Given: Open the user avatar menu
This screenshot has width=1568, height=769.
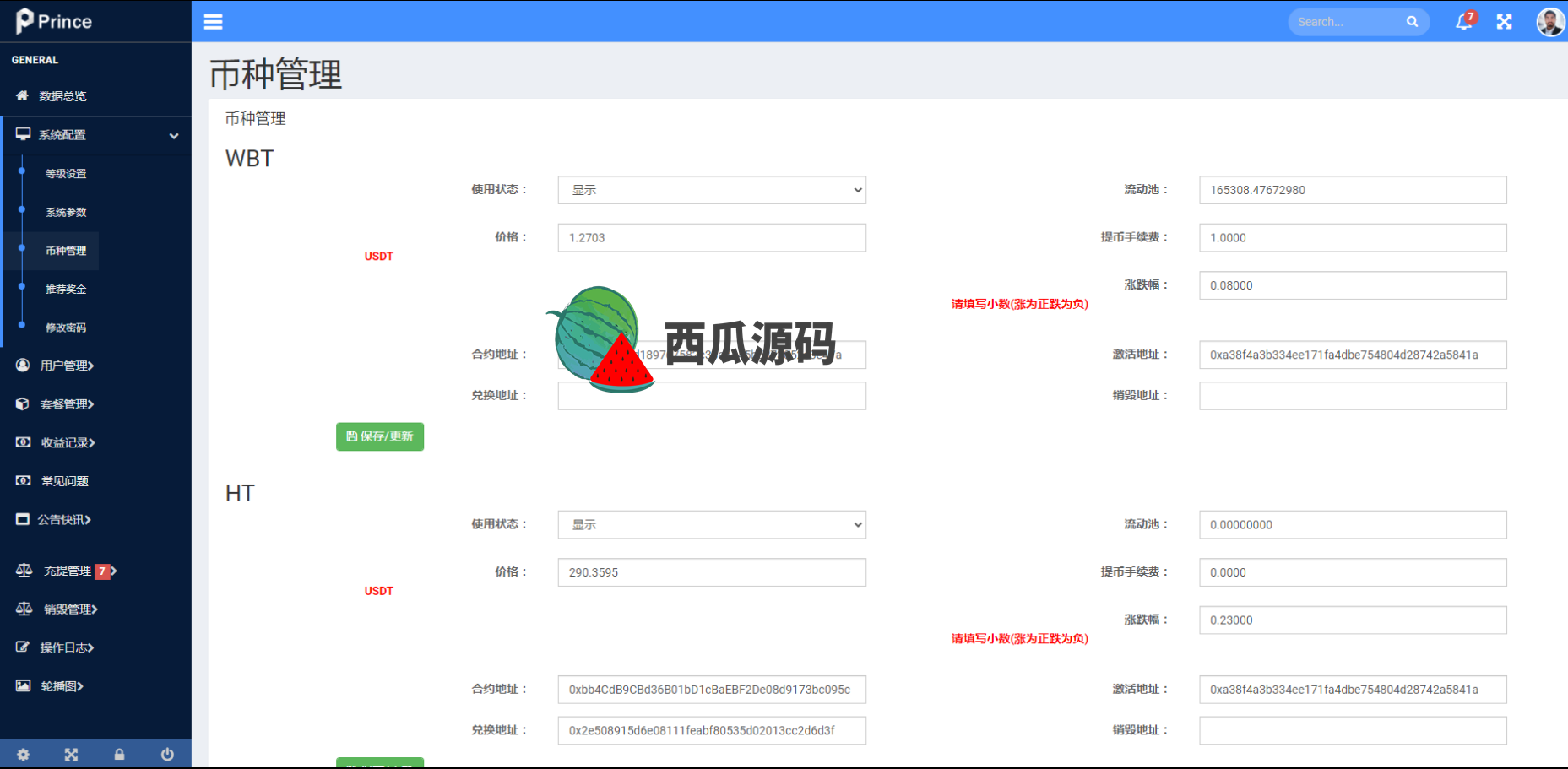Looking at the screenshot, I should 1550,22.
